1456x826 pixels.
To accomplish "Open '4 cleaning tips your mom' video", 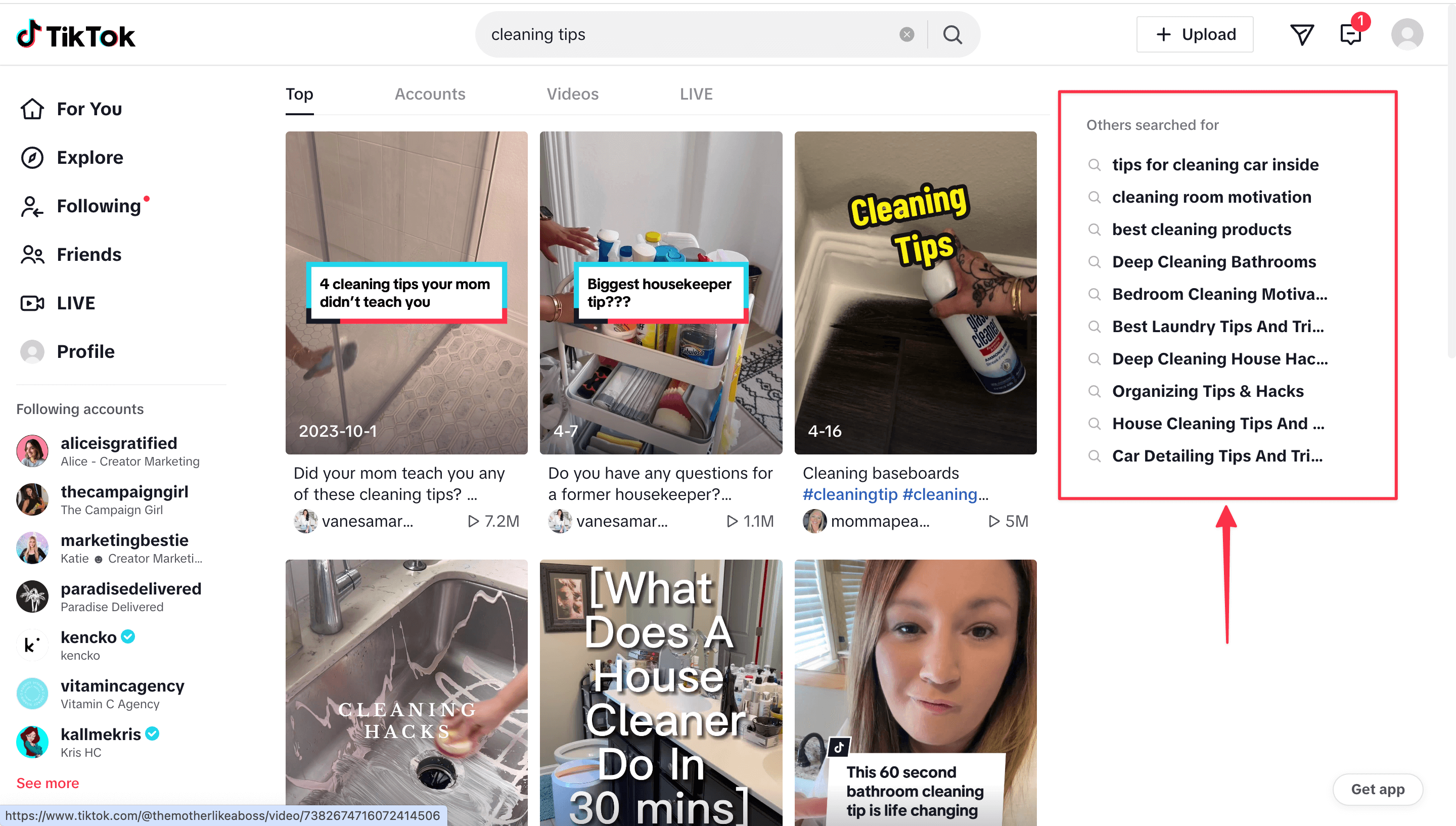I will [406, 293].
